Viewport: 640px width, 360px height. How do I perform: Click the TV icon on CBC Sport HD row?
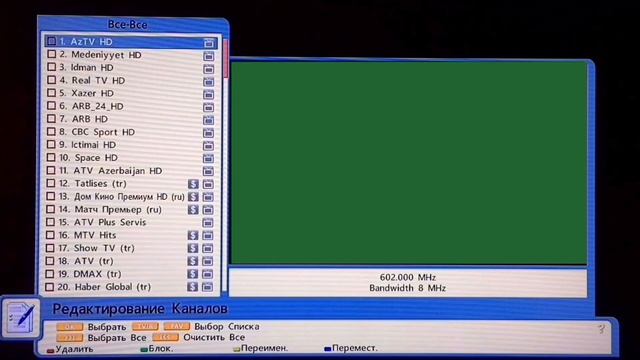[x=209, y=133]
